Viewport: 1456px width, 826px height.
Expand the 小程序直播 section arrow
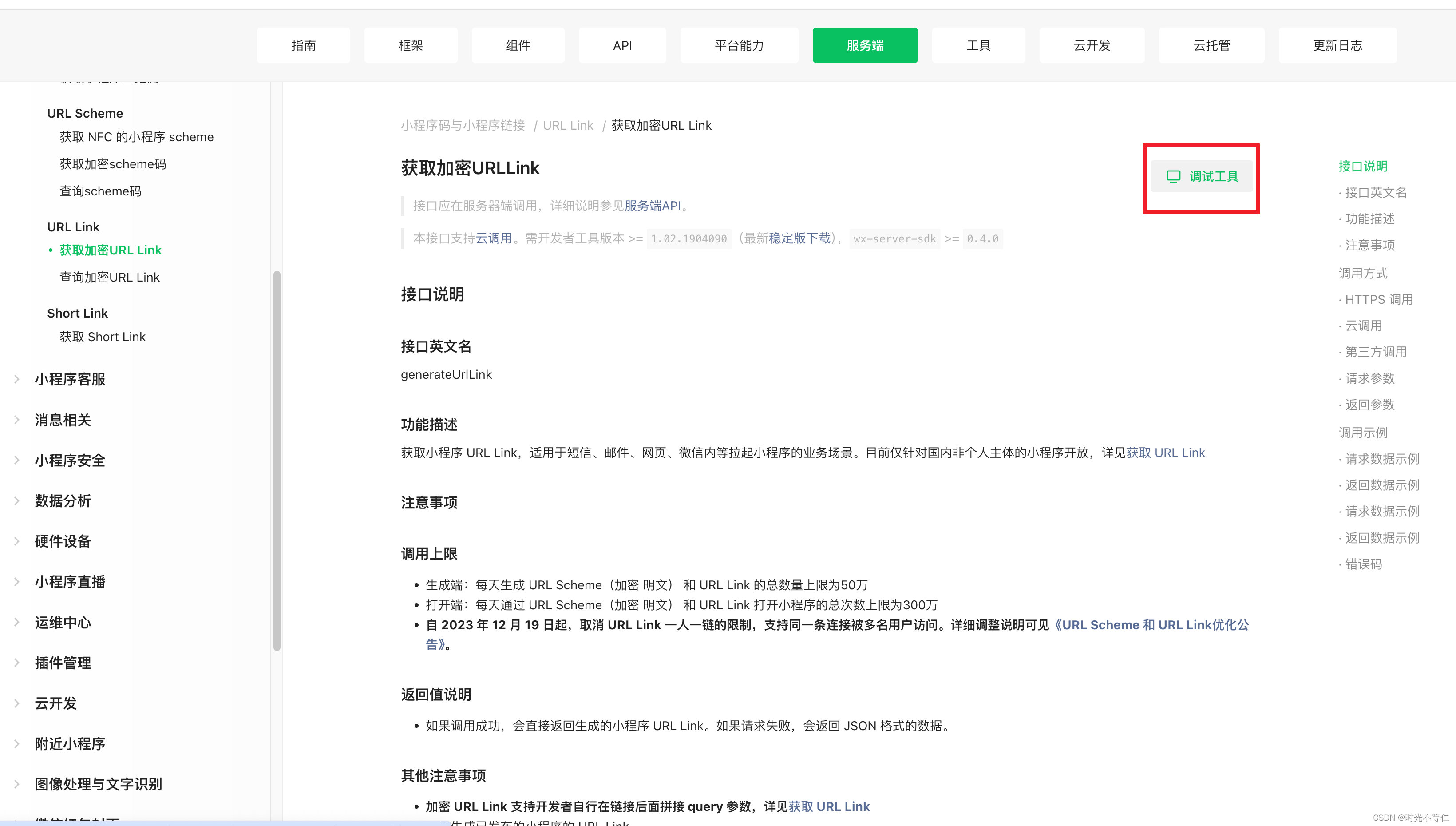point(17,581)
